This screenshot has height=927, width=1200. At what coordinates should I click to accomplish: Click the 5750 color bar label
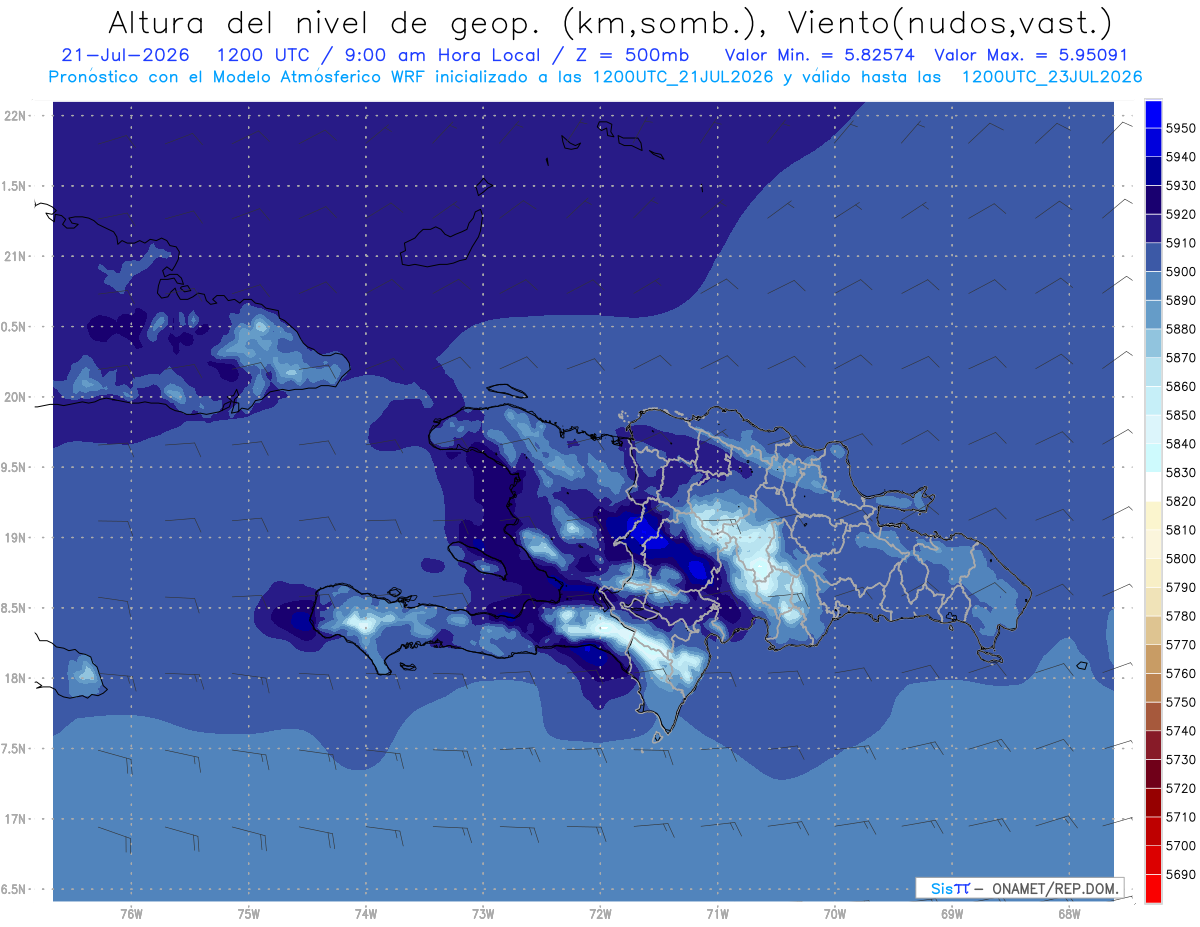1179,702
